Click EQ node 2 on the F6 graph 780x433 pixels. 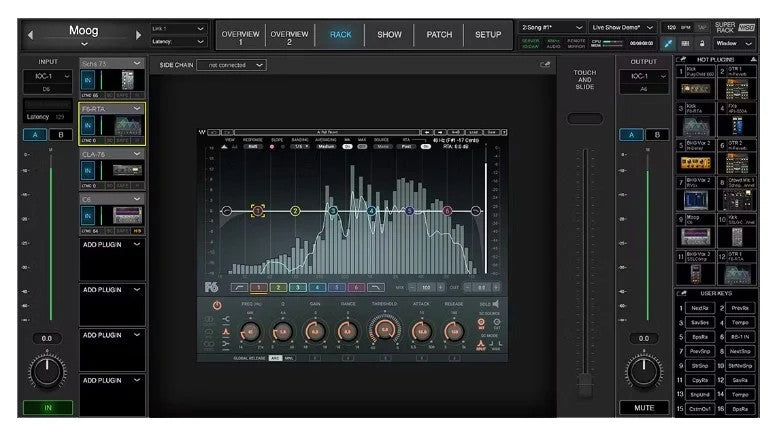pos(295,211)
